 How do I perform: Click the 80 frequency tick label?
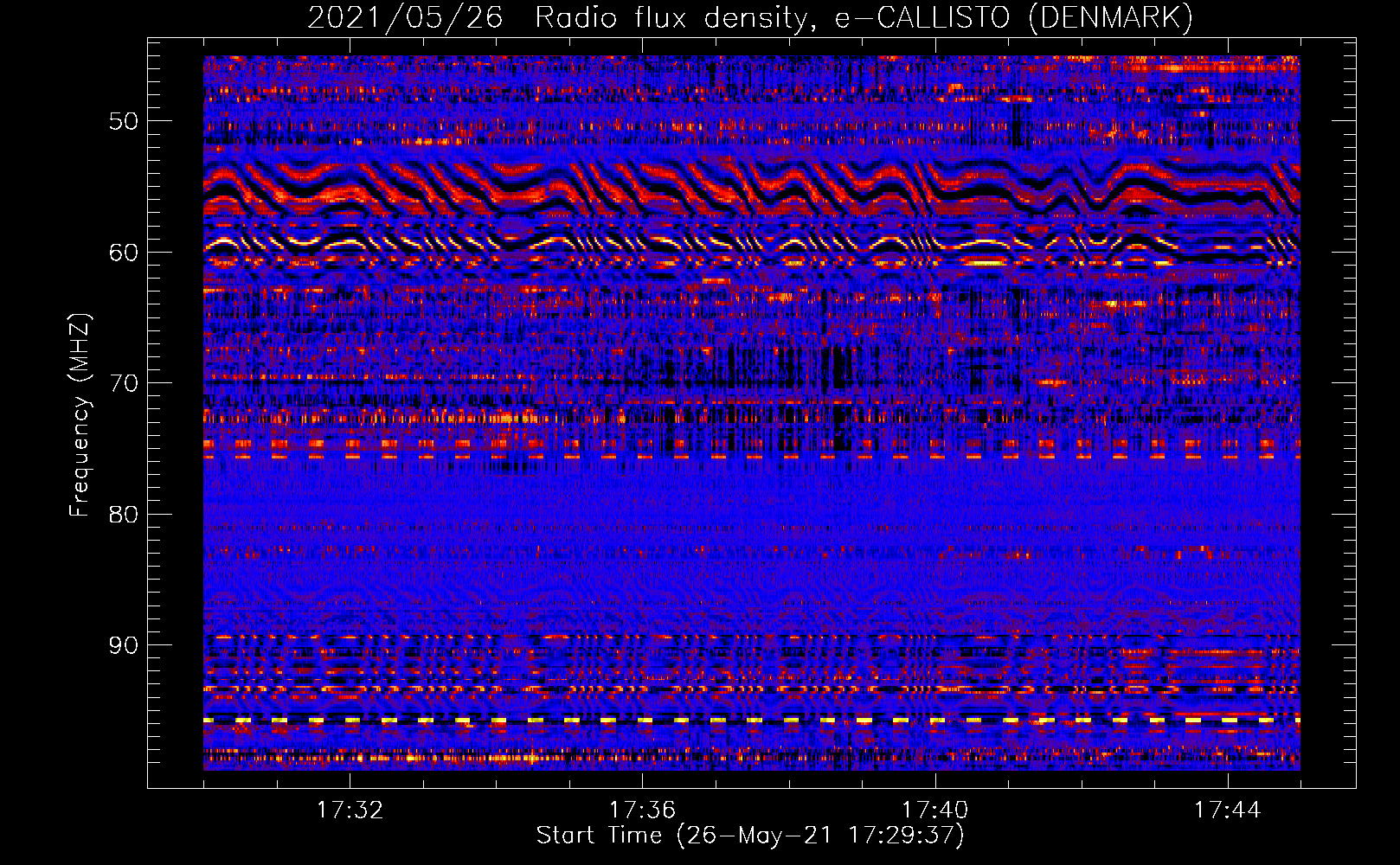point(124,514)
